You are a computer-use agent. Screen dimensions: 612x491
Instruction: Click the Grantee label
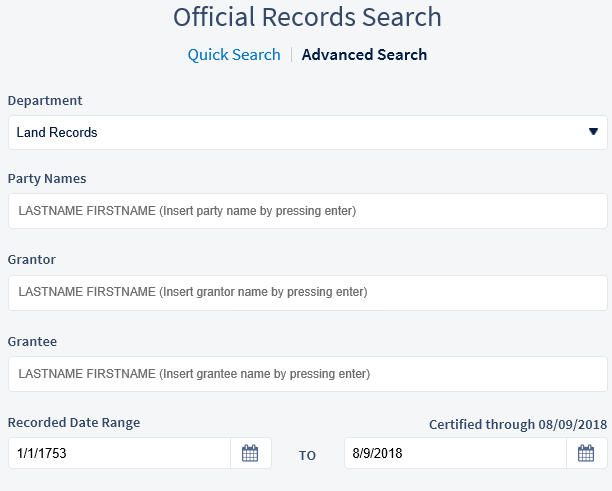[33, 342]
